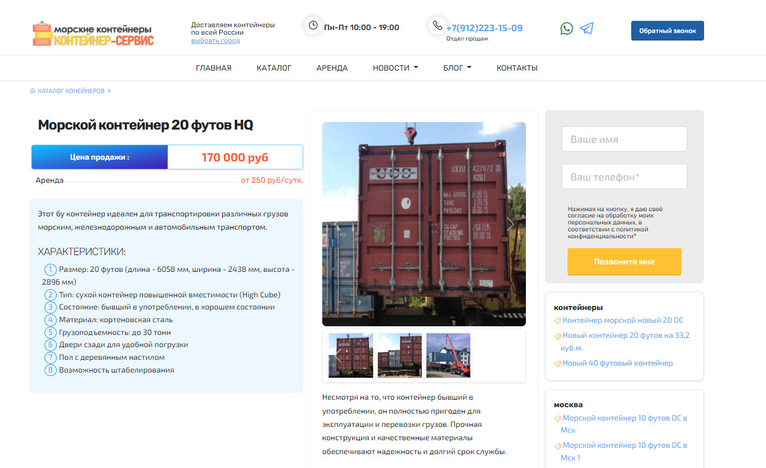Click the main container photo
Image resolution: width=766 pixels, height=468 pixels.
click(x=424, y=224)
